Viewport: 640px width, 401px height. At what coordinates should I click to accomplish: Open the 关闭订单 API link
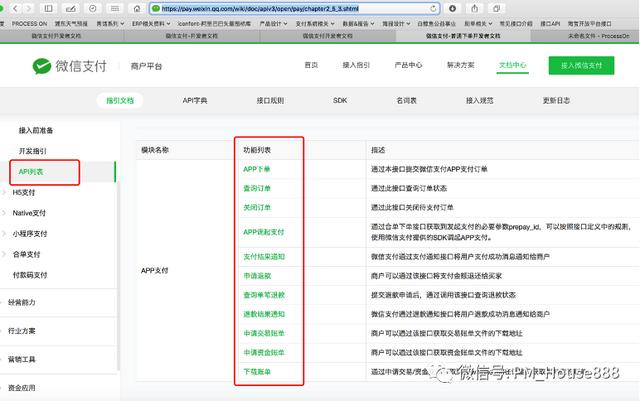tap(257, 207)
